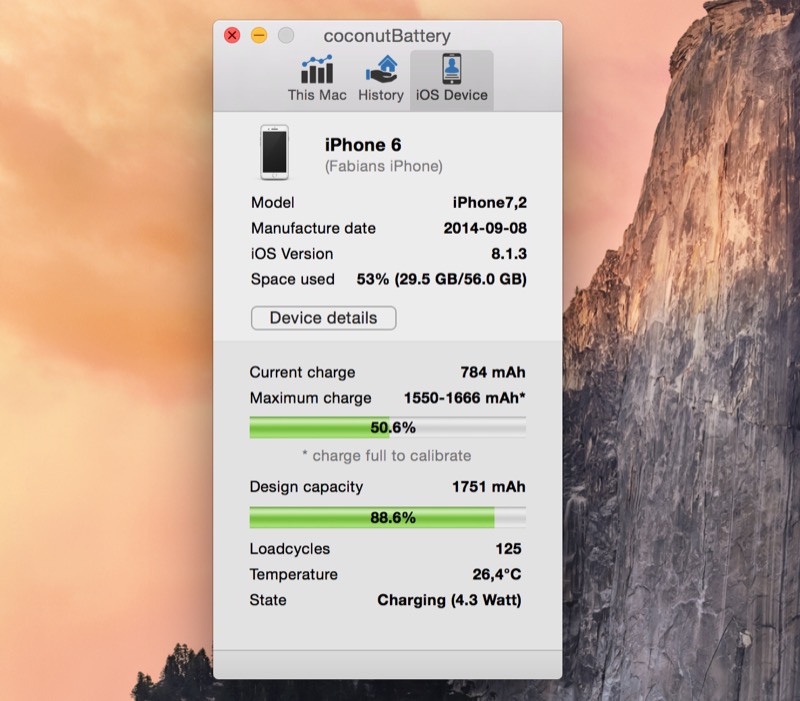Click the iOS Version label
Screen dimensions: 800x701
(x=292, y=254)
